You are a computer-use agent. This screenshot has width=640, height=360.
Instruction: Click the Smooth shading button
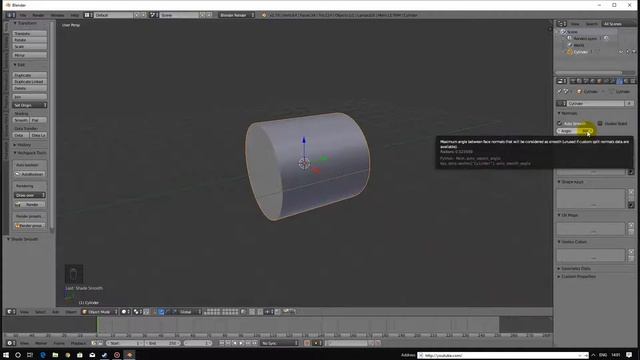point(21,120)
